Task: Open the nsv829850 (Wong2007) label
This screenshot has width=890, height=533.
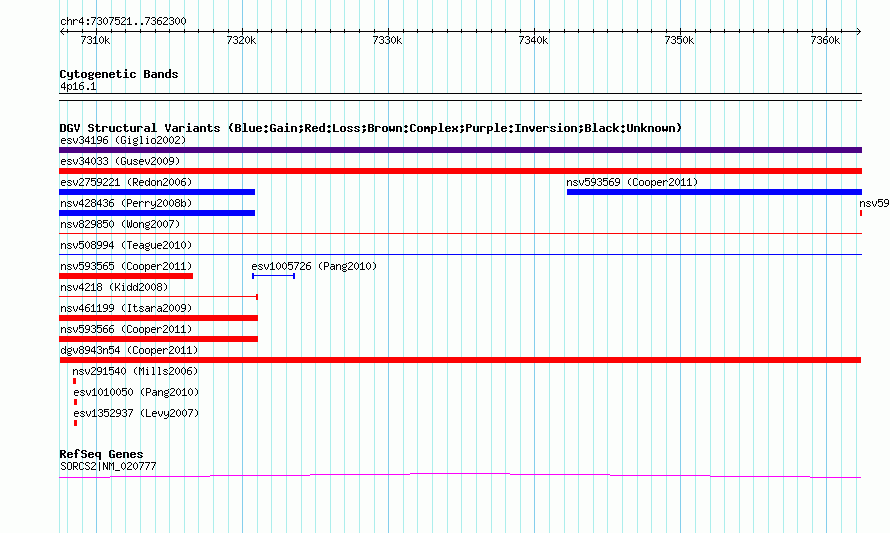Action: [x=120, y=224]
